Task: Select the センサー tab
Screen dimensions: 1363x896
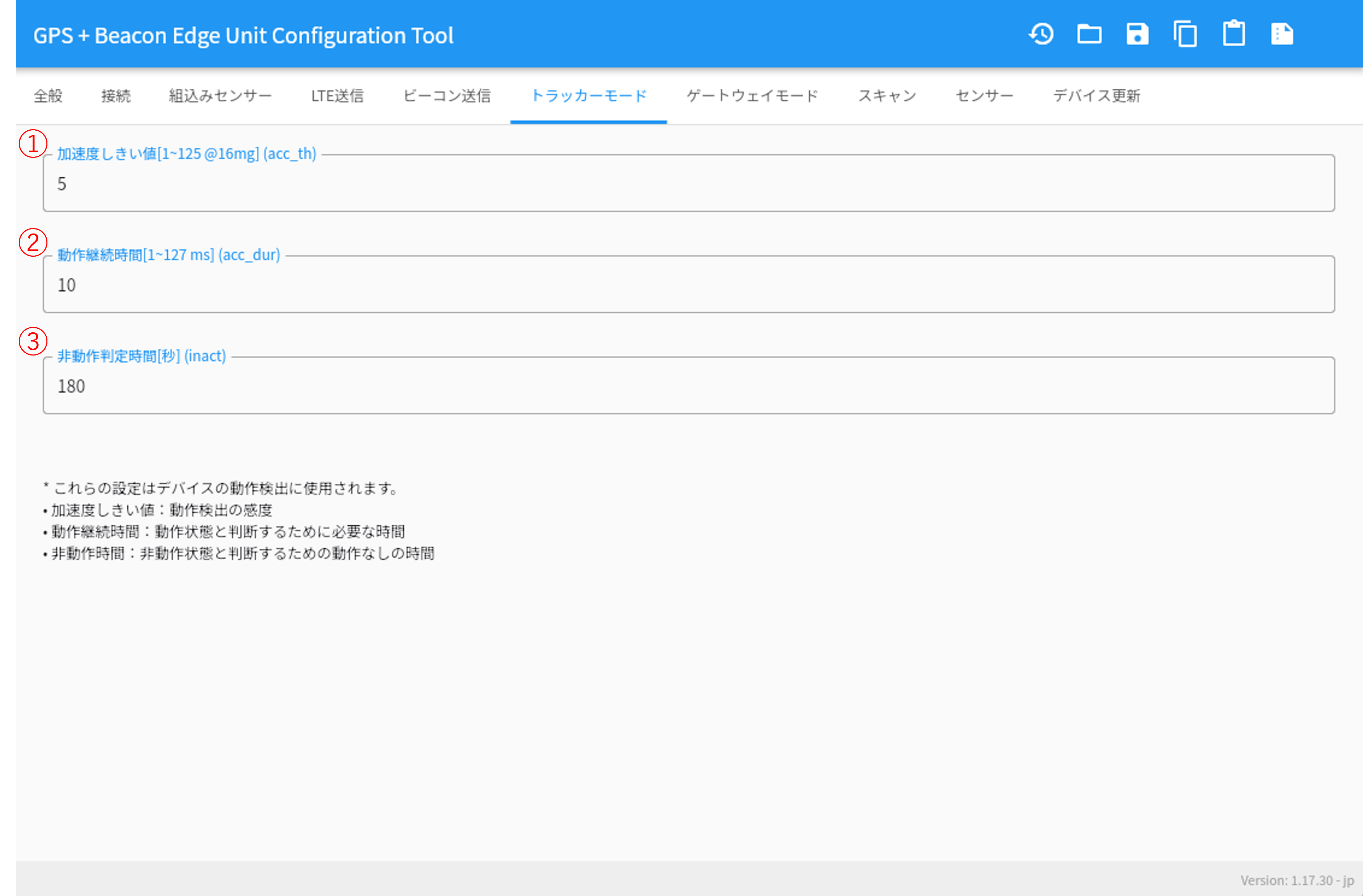Action: coord(984,96)
